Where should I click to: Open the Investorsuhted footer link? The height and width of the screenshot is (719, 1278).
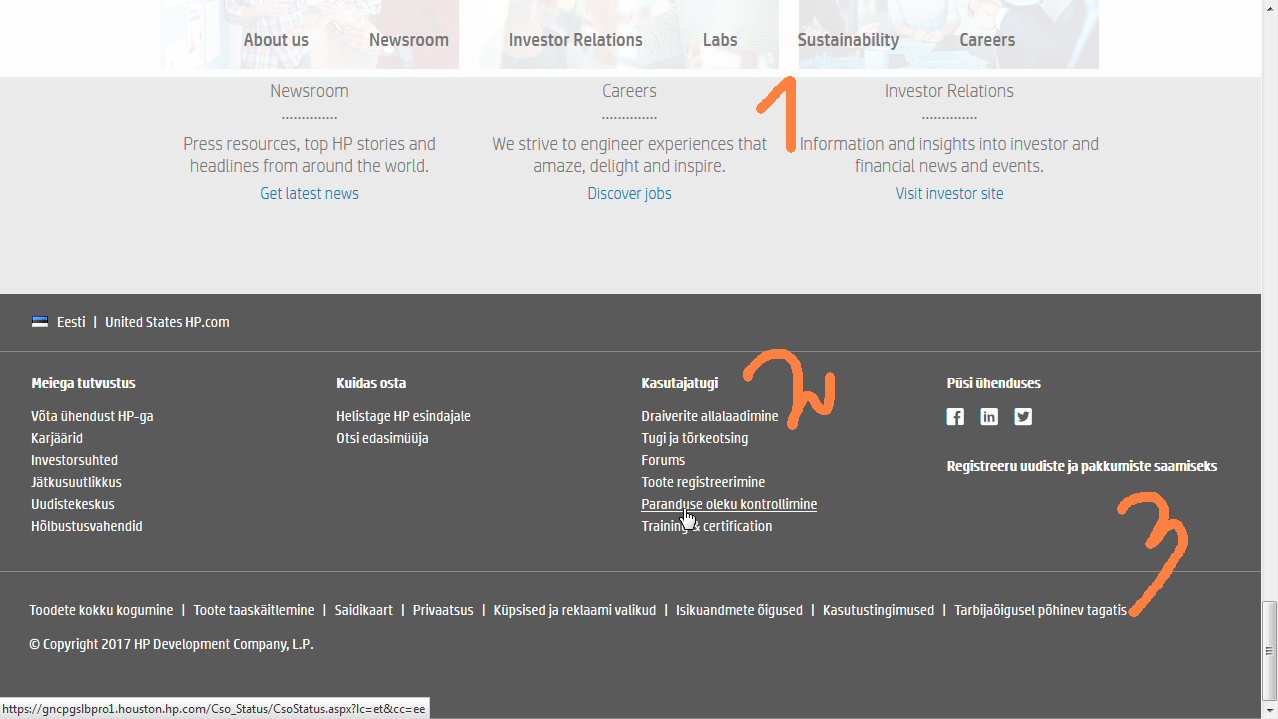pos(74,460)
